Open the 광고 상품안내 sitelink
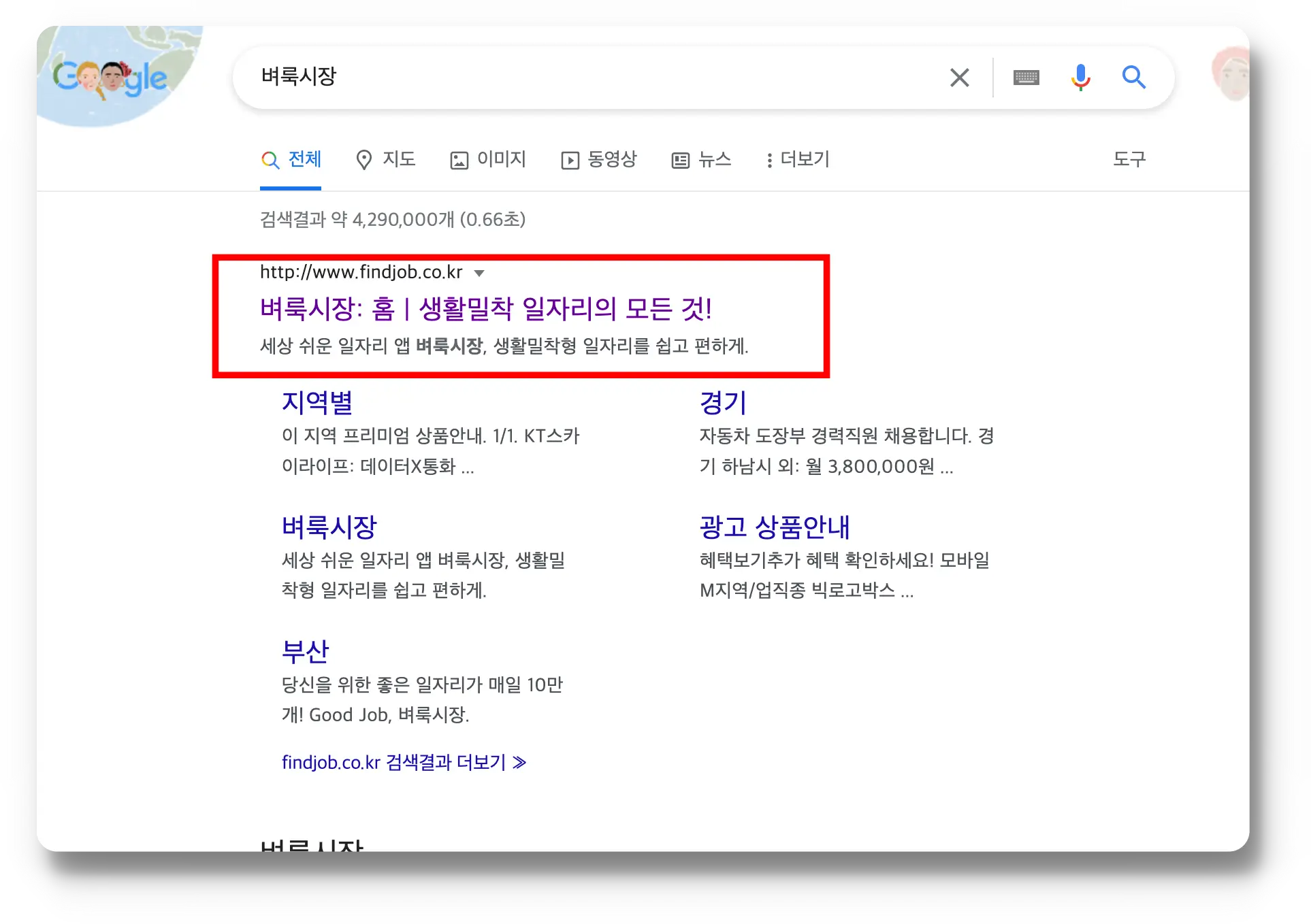Screen dimensions: 1311x924 (775, 527)
